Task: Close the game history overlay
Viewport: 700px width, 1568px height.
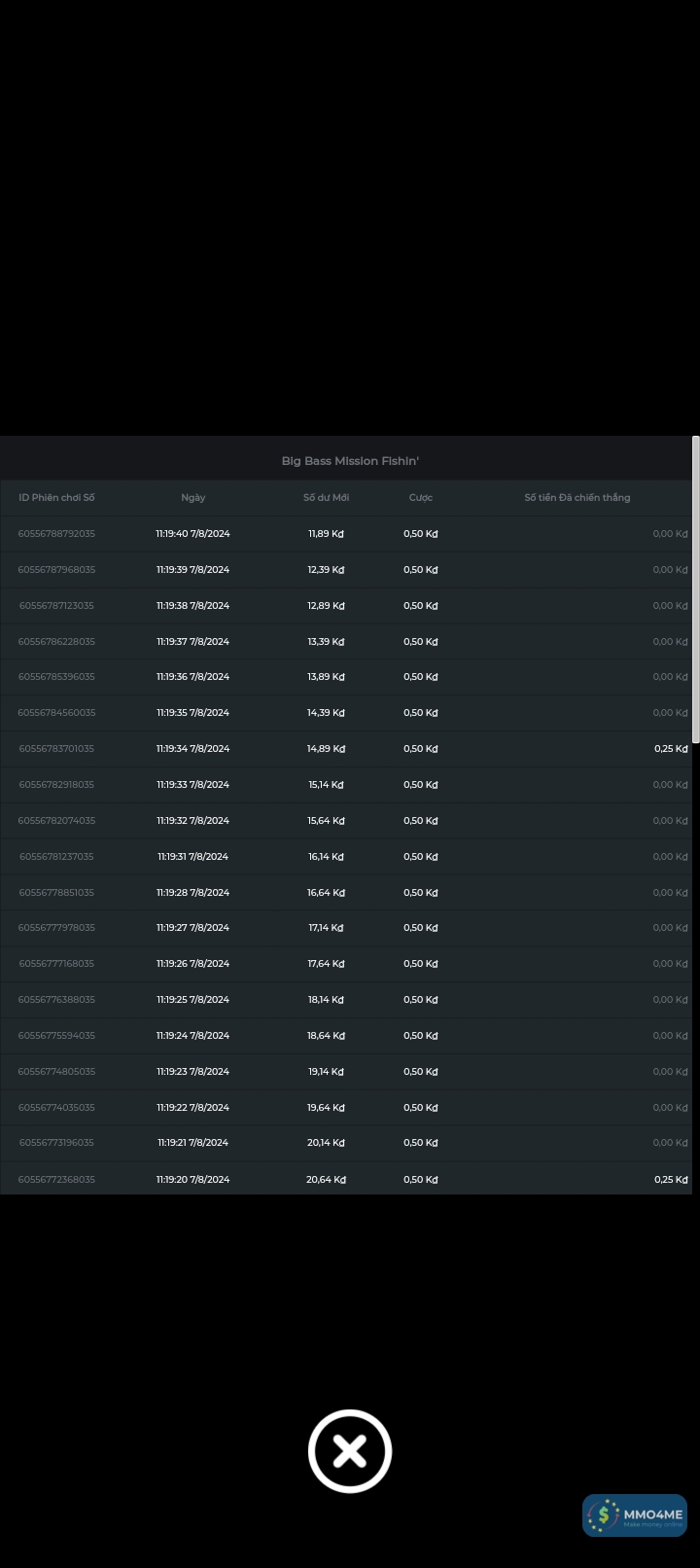Action: click(350, 1450)
